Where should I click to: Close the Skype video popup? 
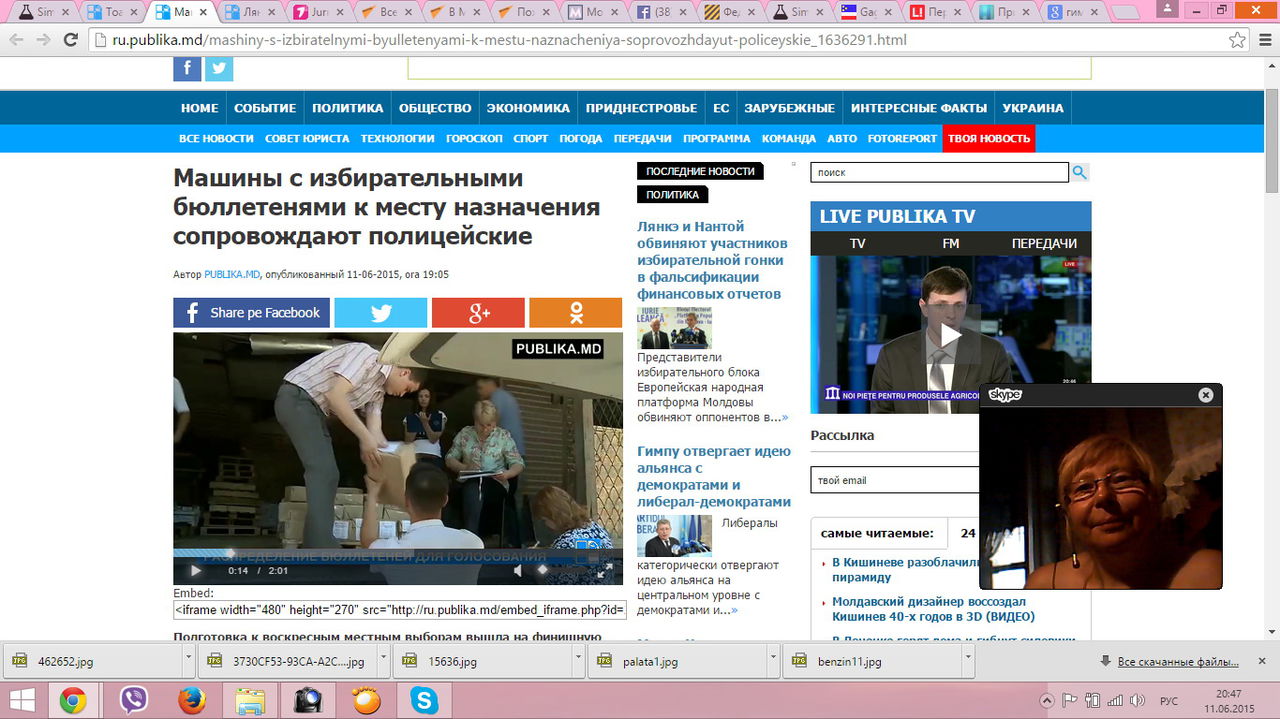pyautogui.click(x=1206, y=395)
